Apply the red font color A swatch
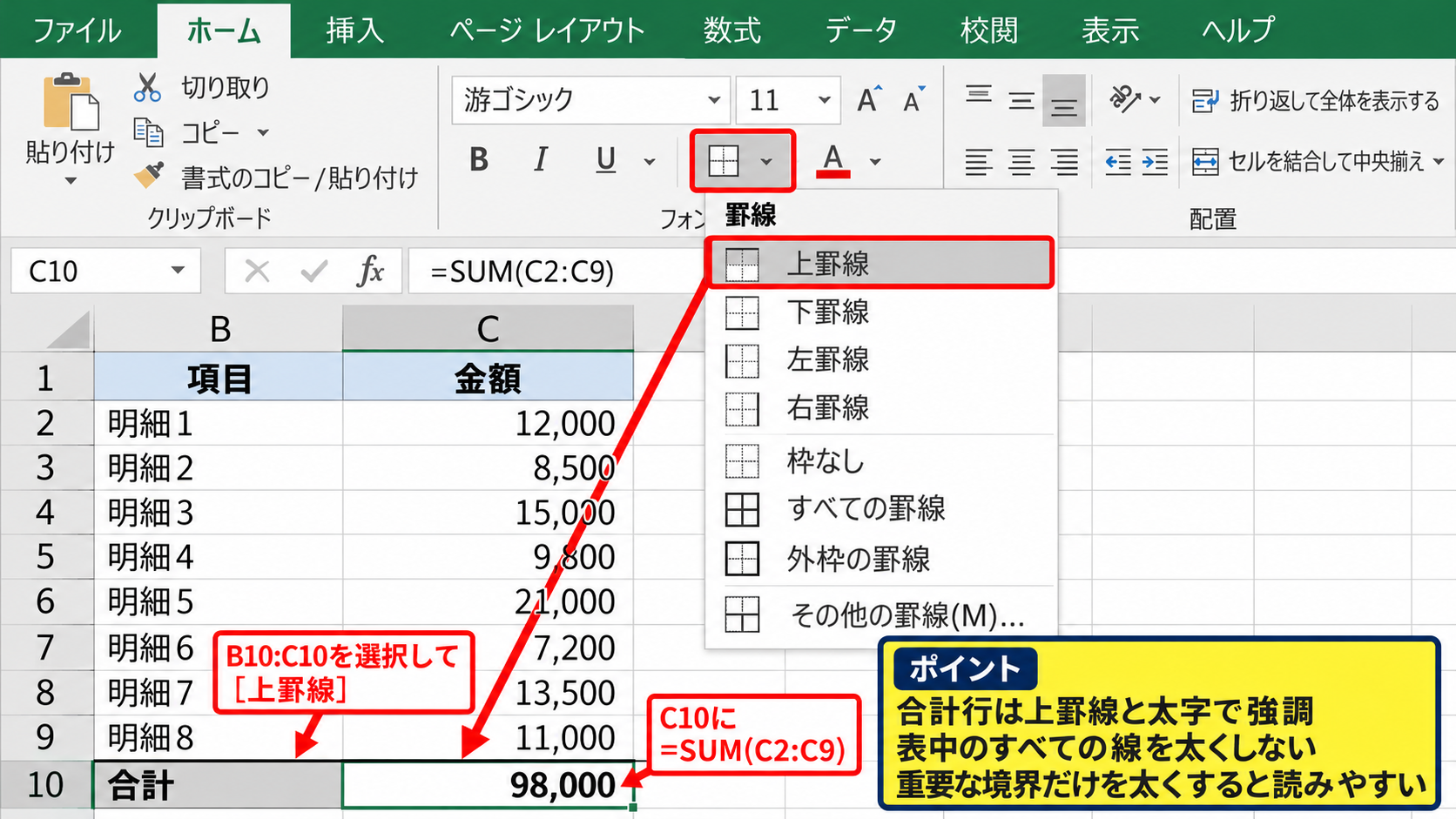The image size is (1456, 819). (x=833, y=161)
